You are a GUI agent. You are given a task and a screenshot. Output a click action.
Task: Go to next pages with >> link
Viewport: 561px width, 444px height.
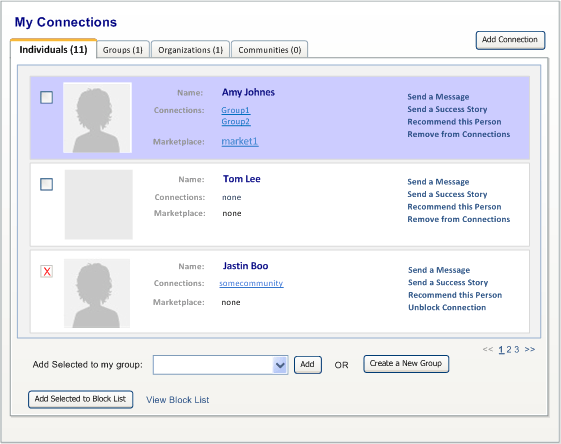[x=530, y=349]
